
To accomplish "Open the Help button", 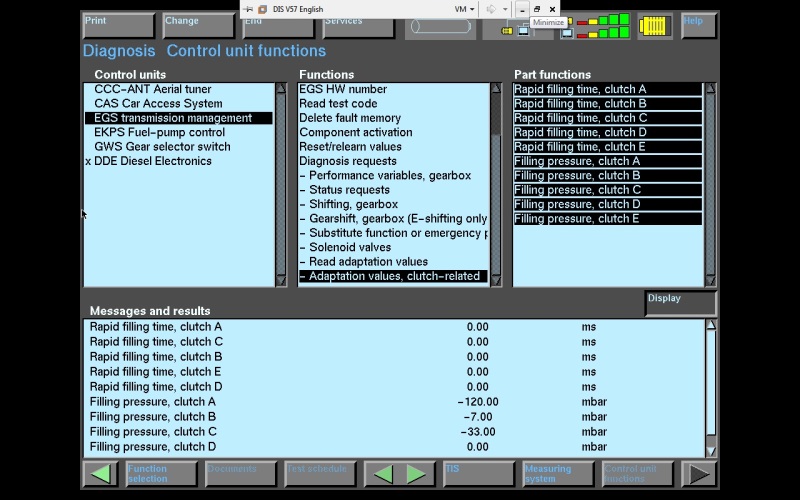I will coord(698,25).
